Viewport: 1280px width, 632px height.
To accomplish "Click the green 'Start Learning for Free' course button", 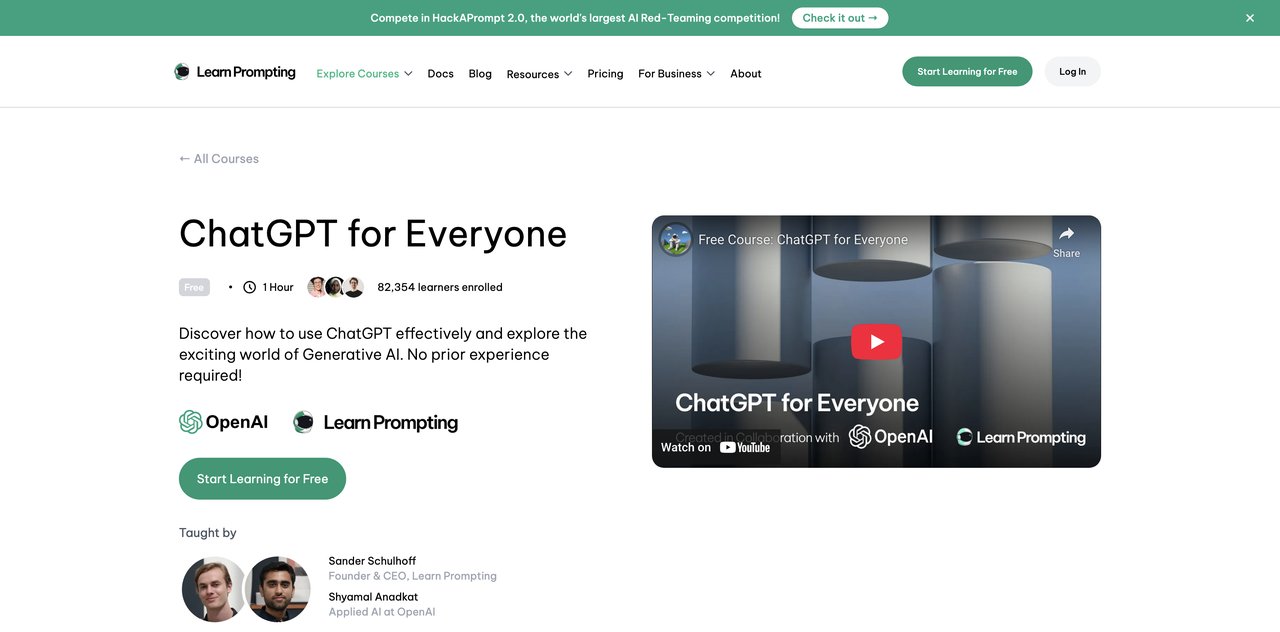I will 262,479.
